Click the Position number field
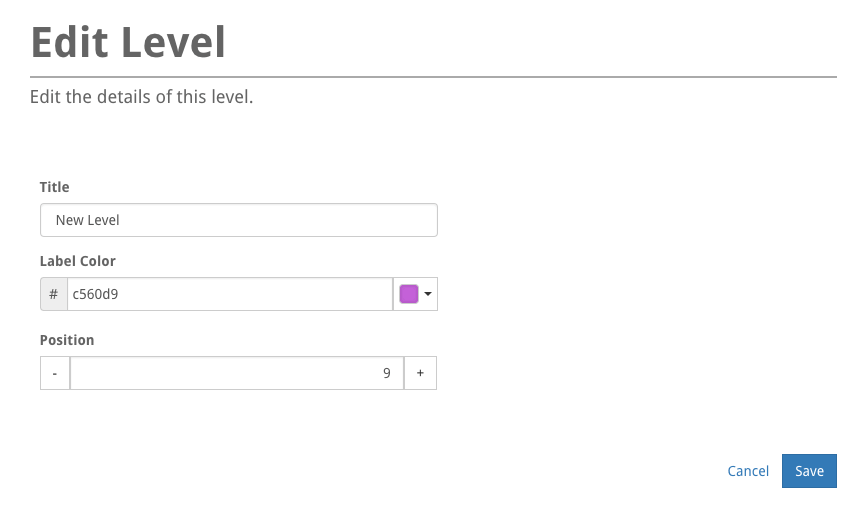The width and height of the screenshot is (868, 525). (x=236, y=373)
